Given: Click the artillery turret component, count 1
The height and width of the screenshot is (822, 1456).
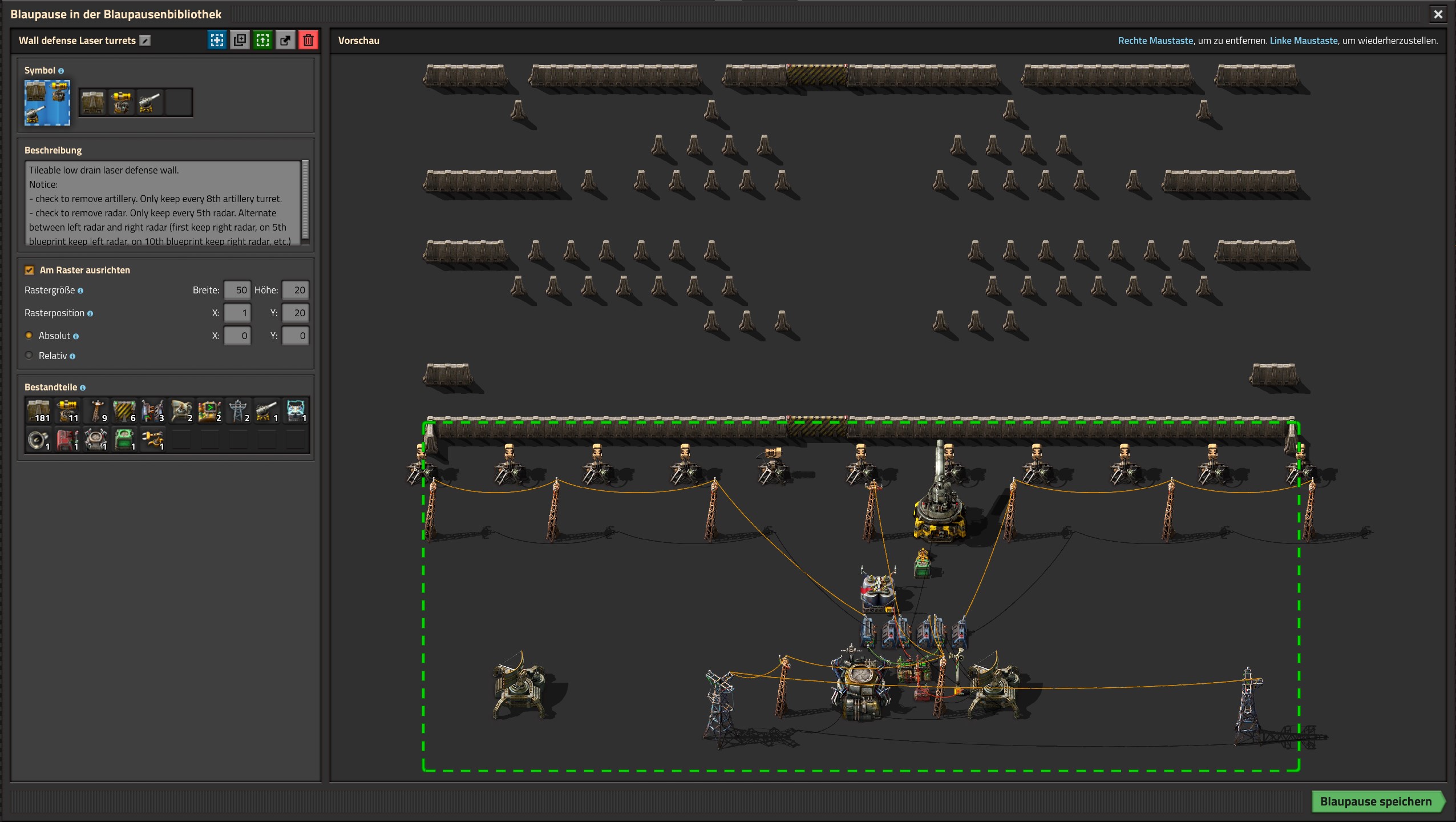Looking at the screenshot, I should pos(267,411).
